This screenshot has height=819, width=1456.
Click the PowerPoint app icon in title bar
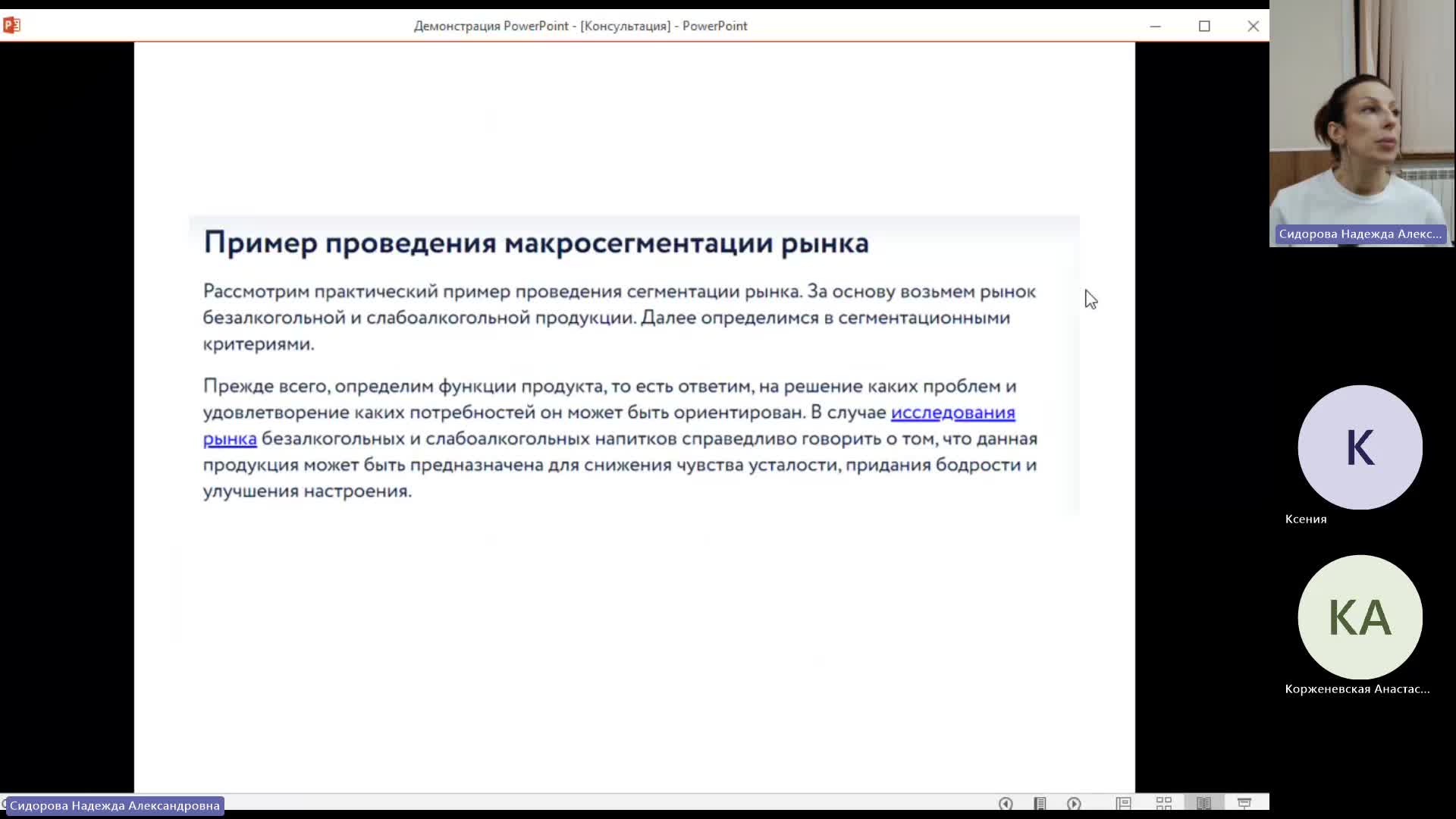coord(11,26)
